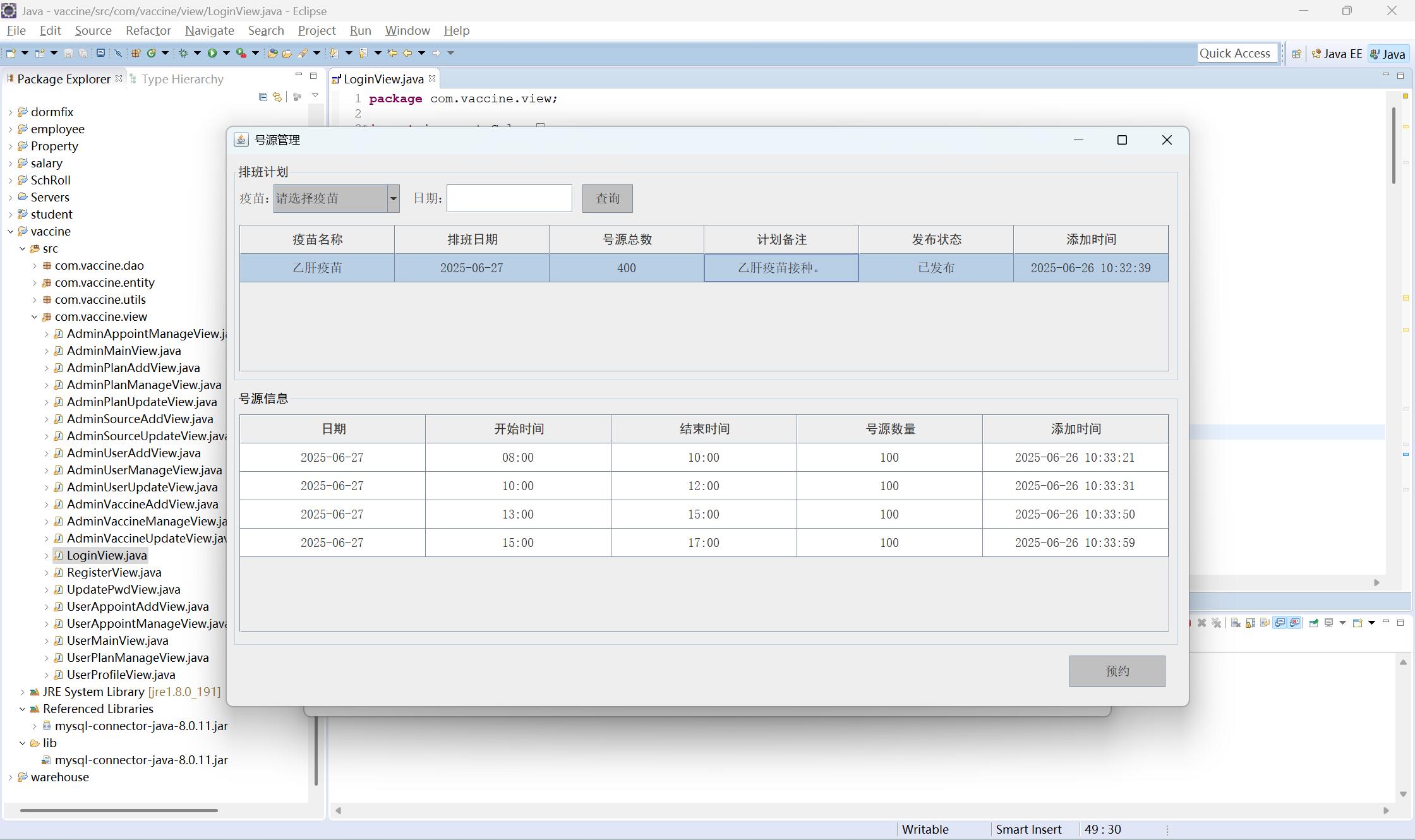
Task: Open the Source menu
Action: [93, 30]
